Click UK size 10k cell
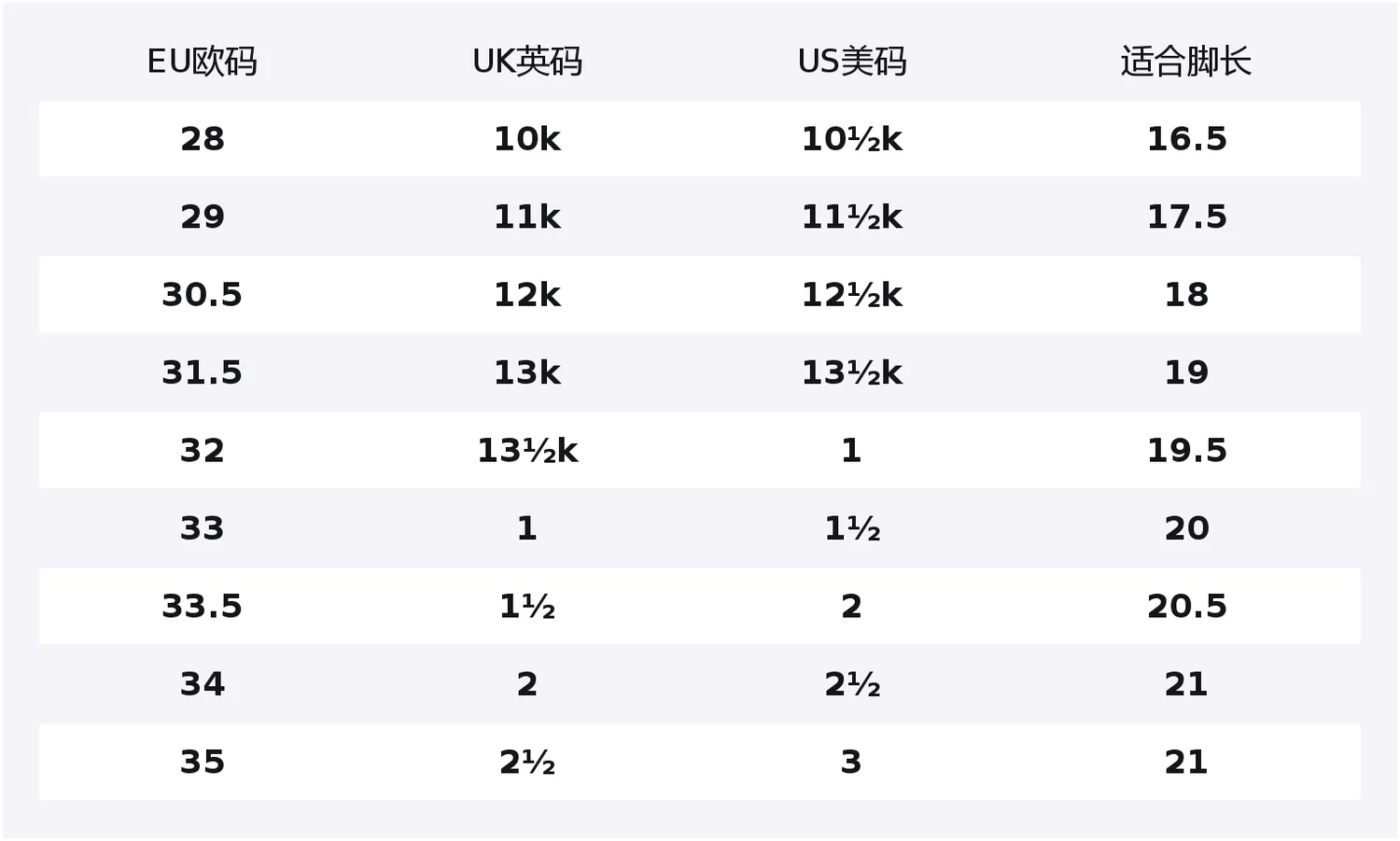 coord(527,139)
